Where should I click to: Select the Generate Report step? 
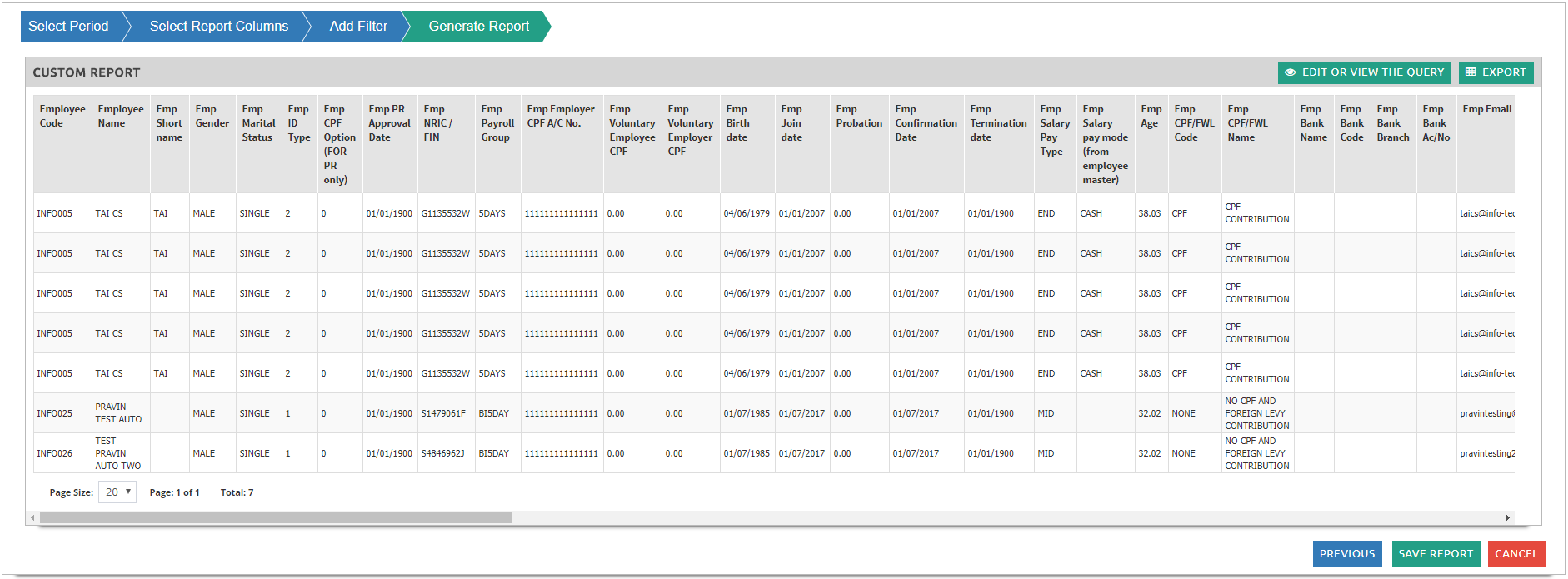pos(478,27)
